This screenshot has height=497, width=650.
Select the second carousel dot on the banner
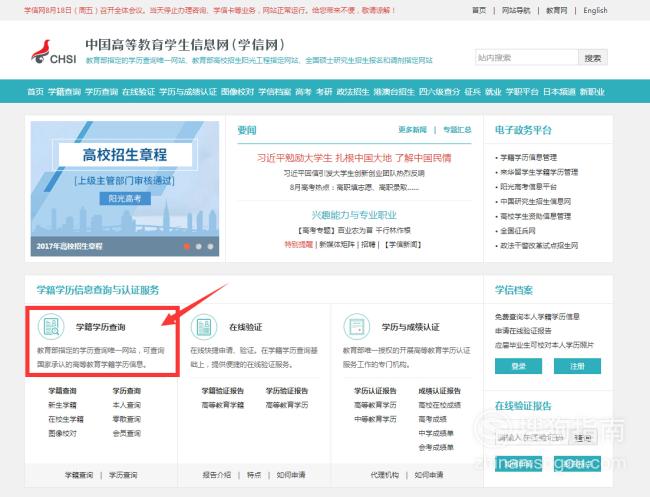point(199,246)
